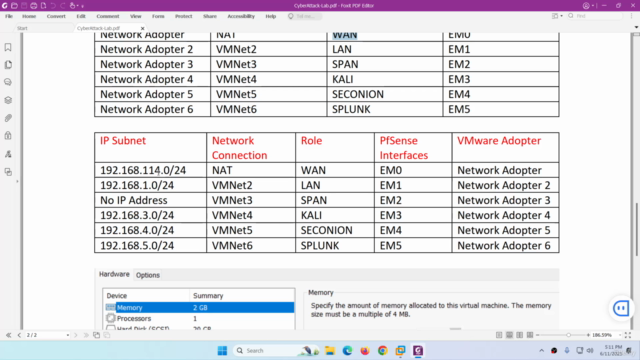Image resolution: width=640 pixels, height=360 pixels.
Task: Select continuous facing view mode icon
Action: click(x=530, y=335)
